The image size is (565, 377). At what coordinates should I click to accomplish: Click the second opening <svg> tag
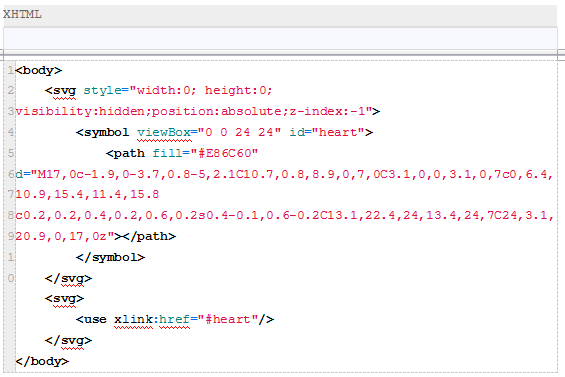pyautogui.click(x=64, y=299)
